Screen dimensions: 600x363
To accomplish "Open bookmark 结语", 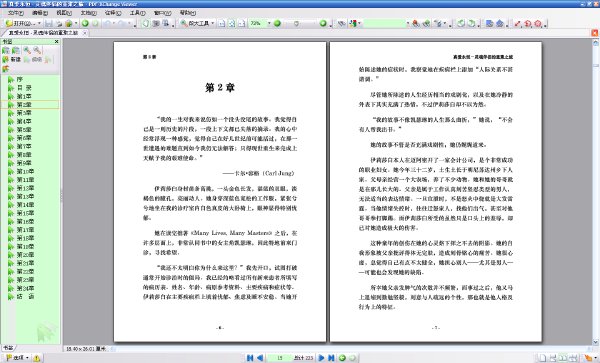I will (25, 296).
